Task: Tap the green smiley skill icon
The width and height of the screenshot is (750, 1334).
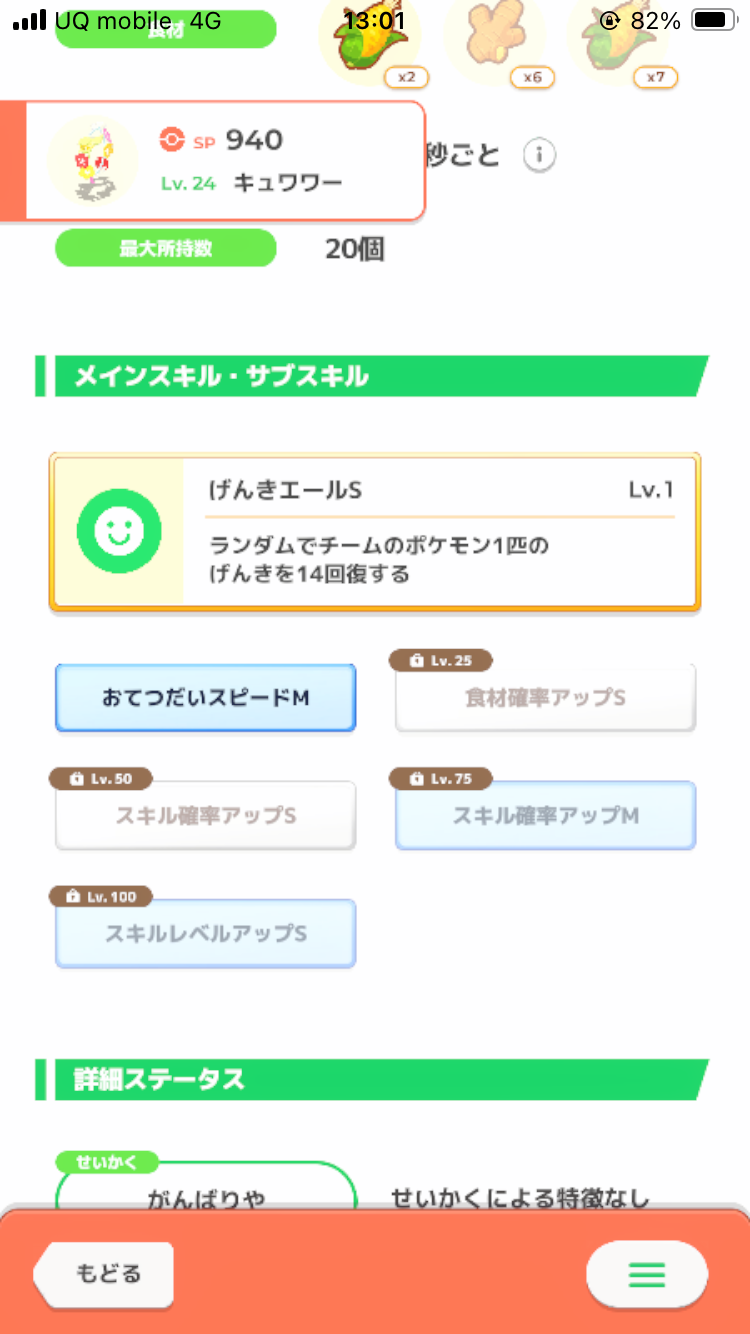Action: coord(119,532)
